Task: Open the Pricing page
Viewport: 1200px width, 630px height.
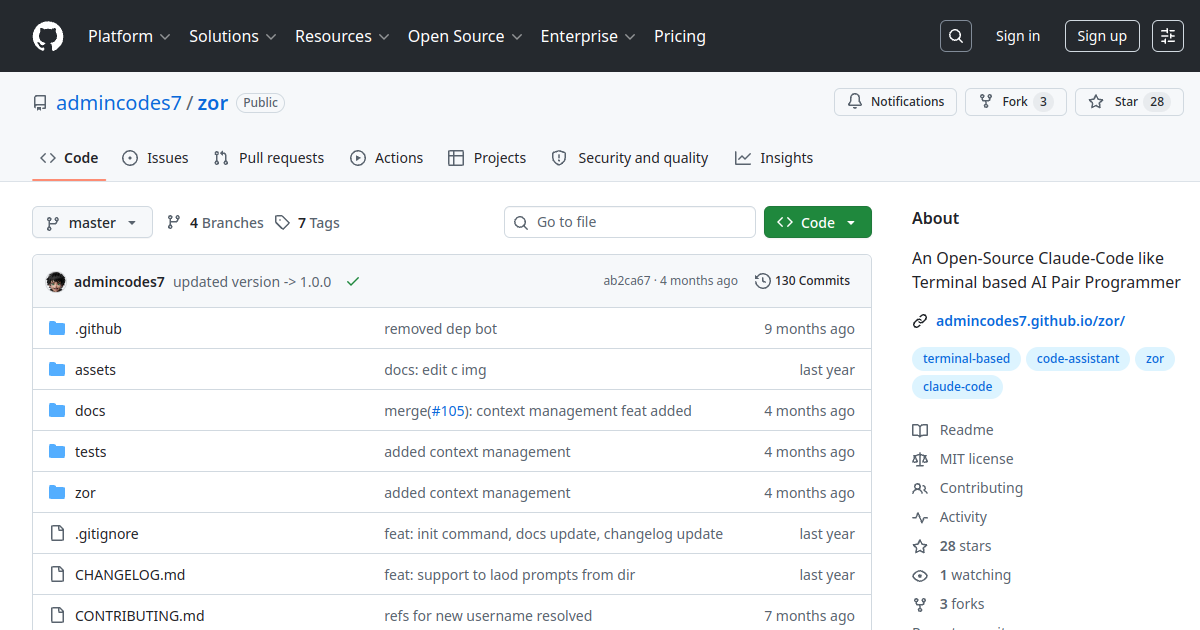Action: tap(680, 36)
